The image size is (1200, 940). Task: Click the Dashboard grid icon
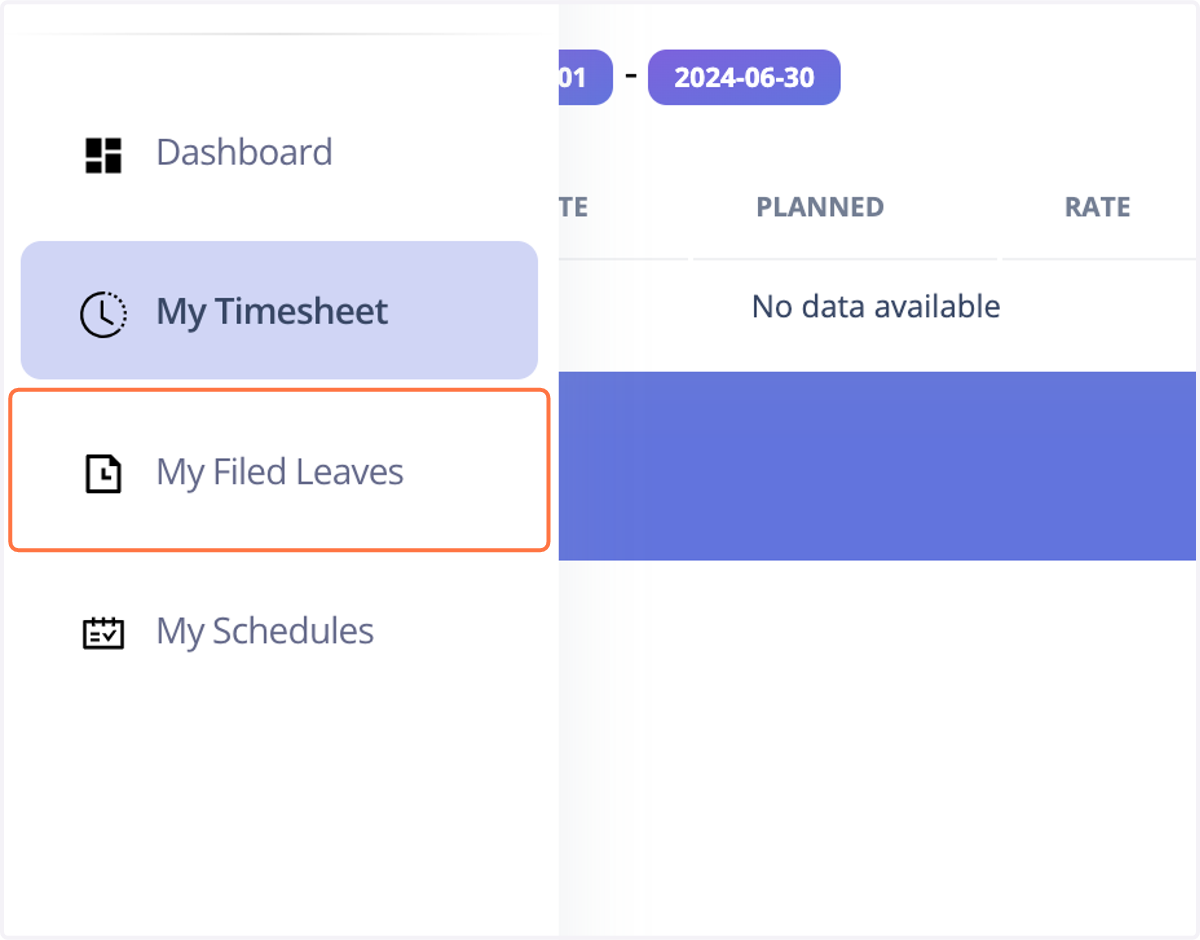(103, 155)
